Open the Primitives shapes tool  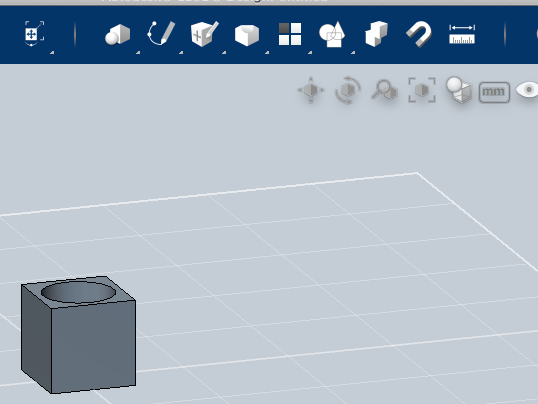click(x=117, y=34)
